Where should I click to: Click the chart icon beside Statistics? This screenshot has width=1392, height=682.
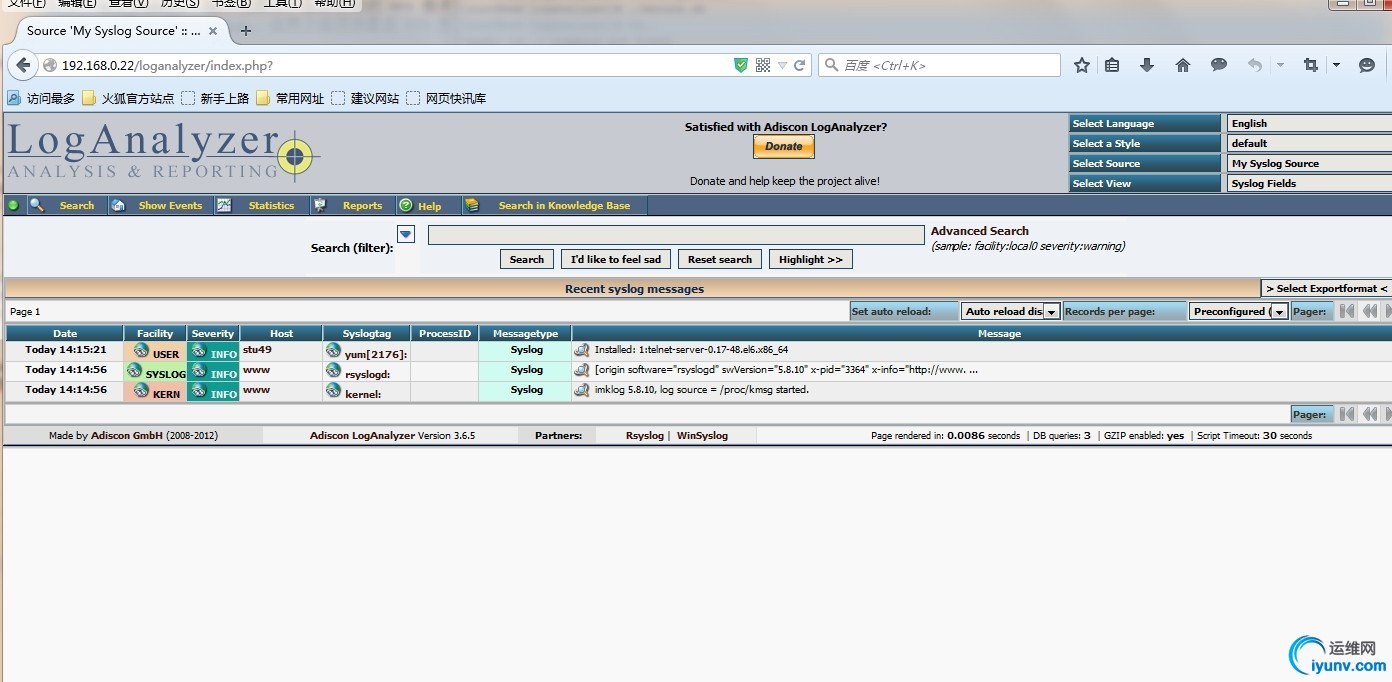pyautogui.click(x=224, y=205)
